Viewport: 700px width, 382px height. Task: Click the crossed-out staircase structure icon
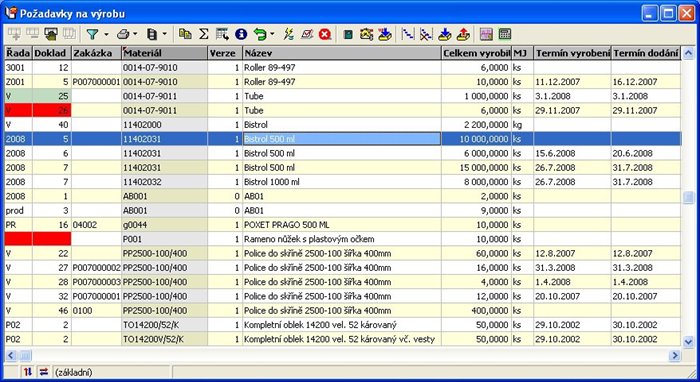pos(426,34)
